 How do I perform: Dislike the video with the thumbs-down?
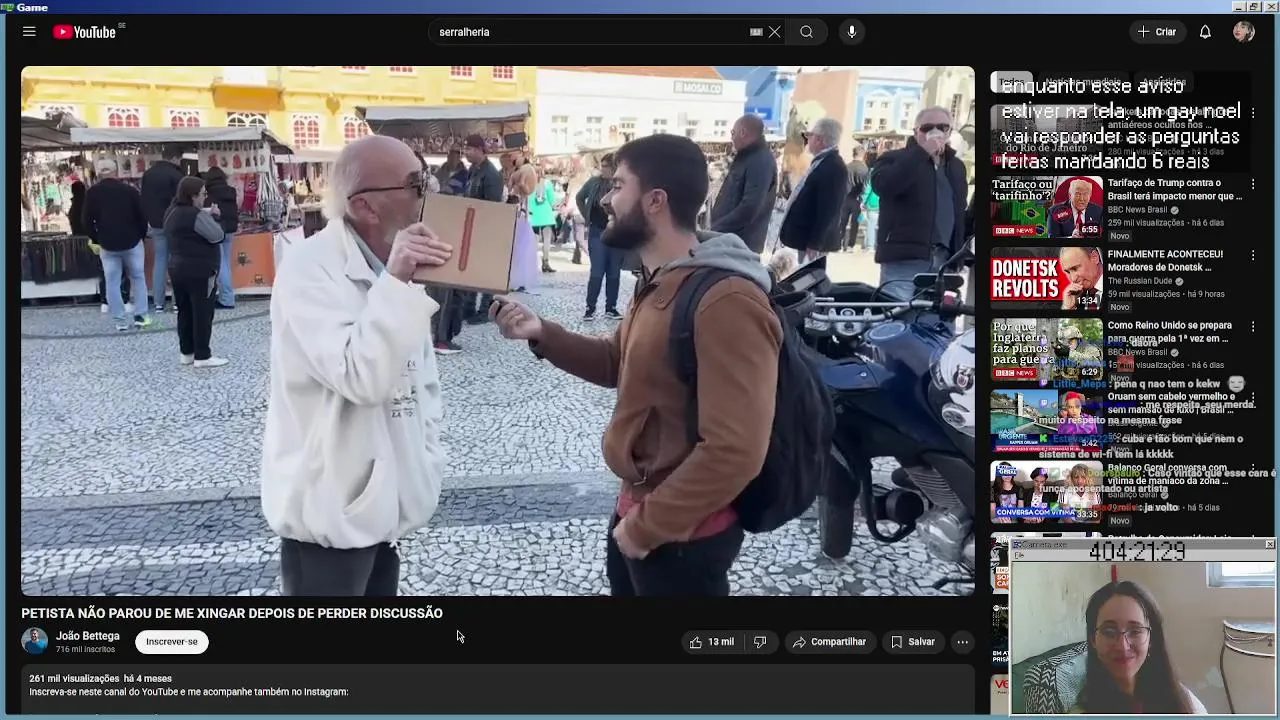pos(760,642)
